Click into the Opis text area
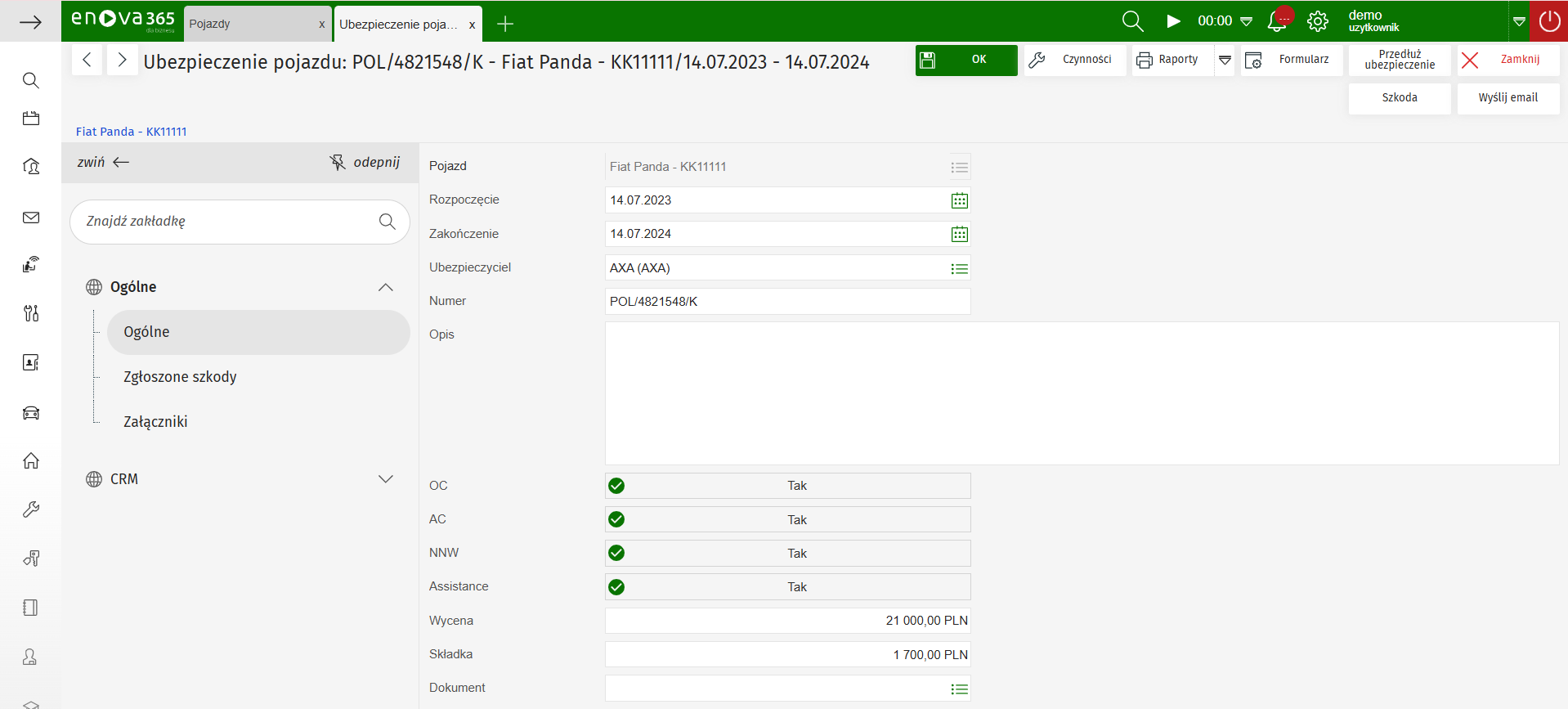This screenshot has height=709, width=1568. pos(1081,393)
